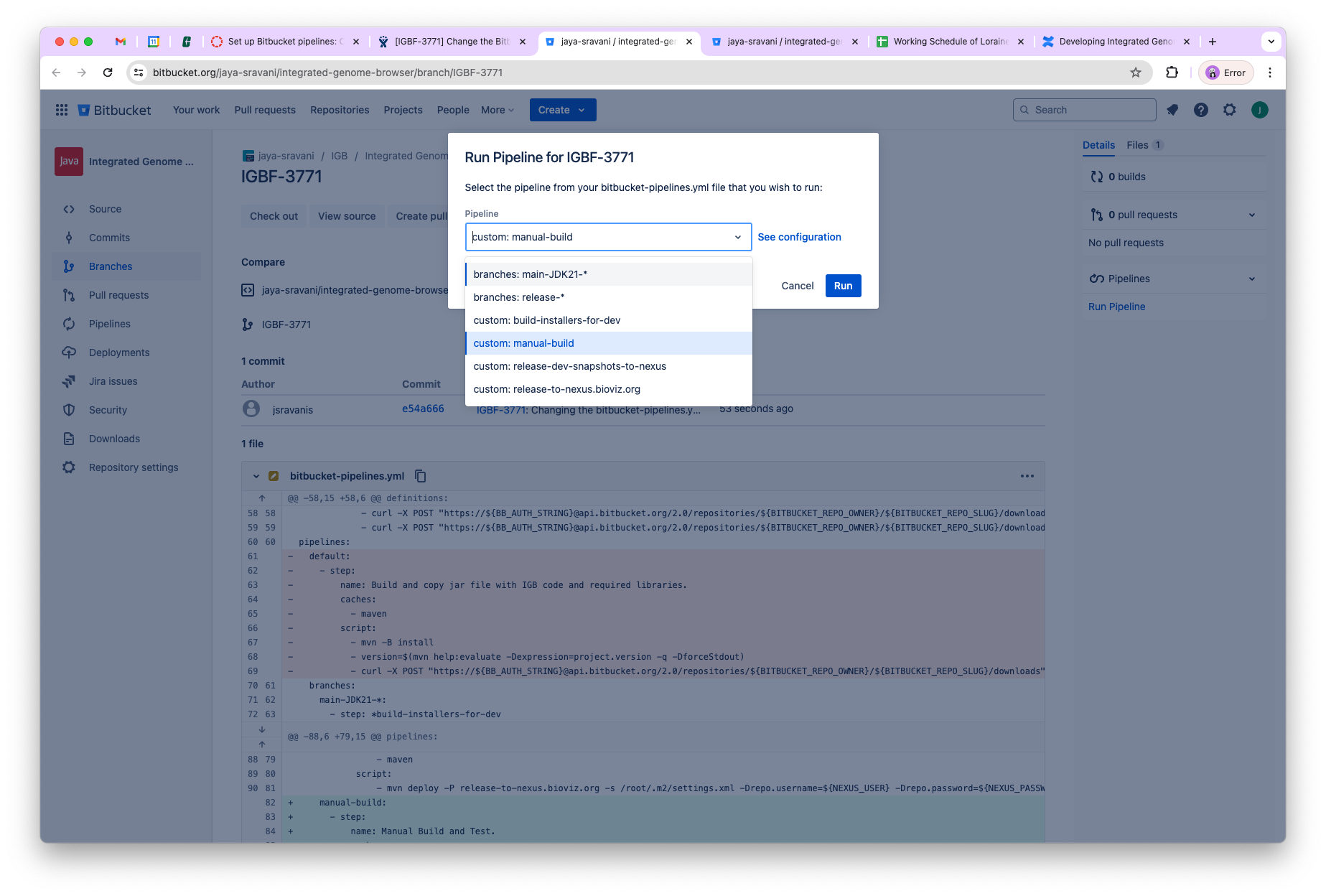Click the Error profile chip in Chrome

click(1226, 73)
